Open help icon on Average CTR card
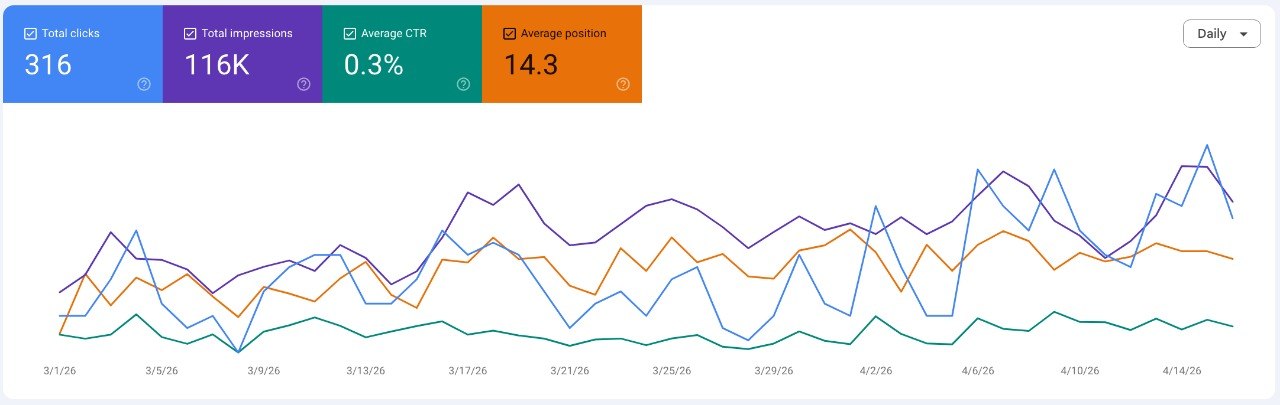The image size is (1280, 405). coord(463,84)
